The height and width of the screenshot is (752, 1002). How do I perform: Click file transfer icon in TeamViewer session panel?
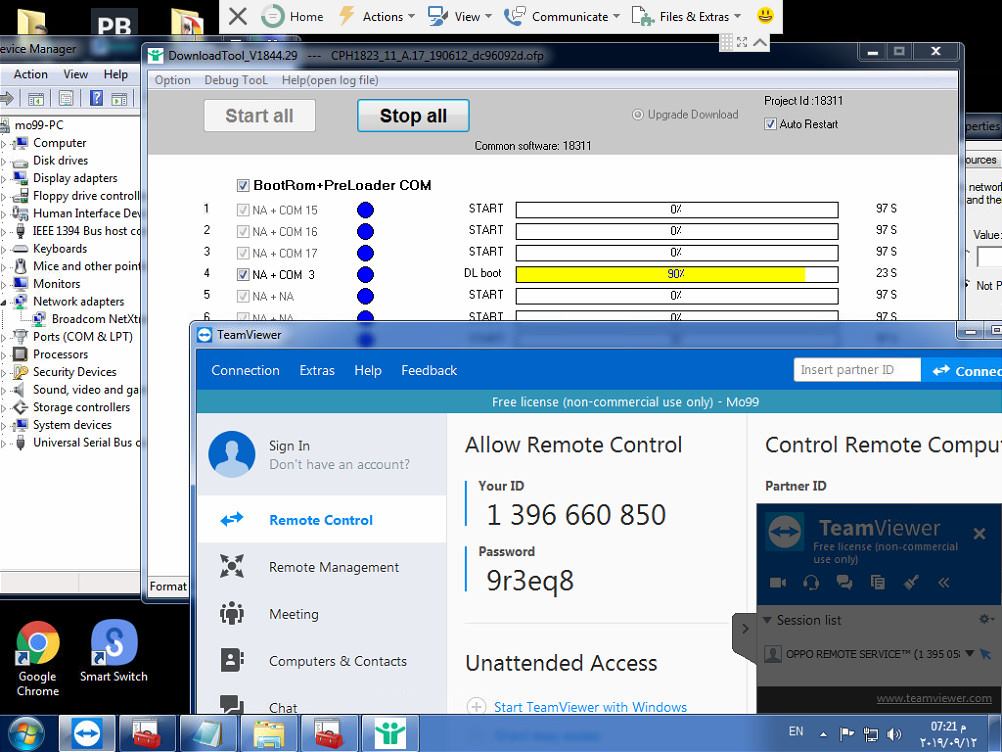click(877, 582)
